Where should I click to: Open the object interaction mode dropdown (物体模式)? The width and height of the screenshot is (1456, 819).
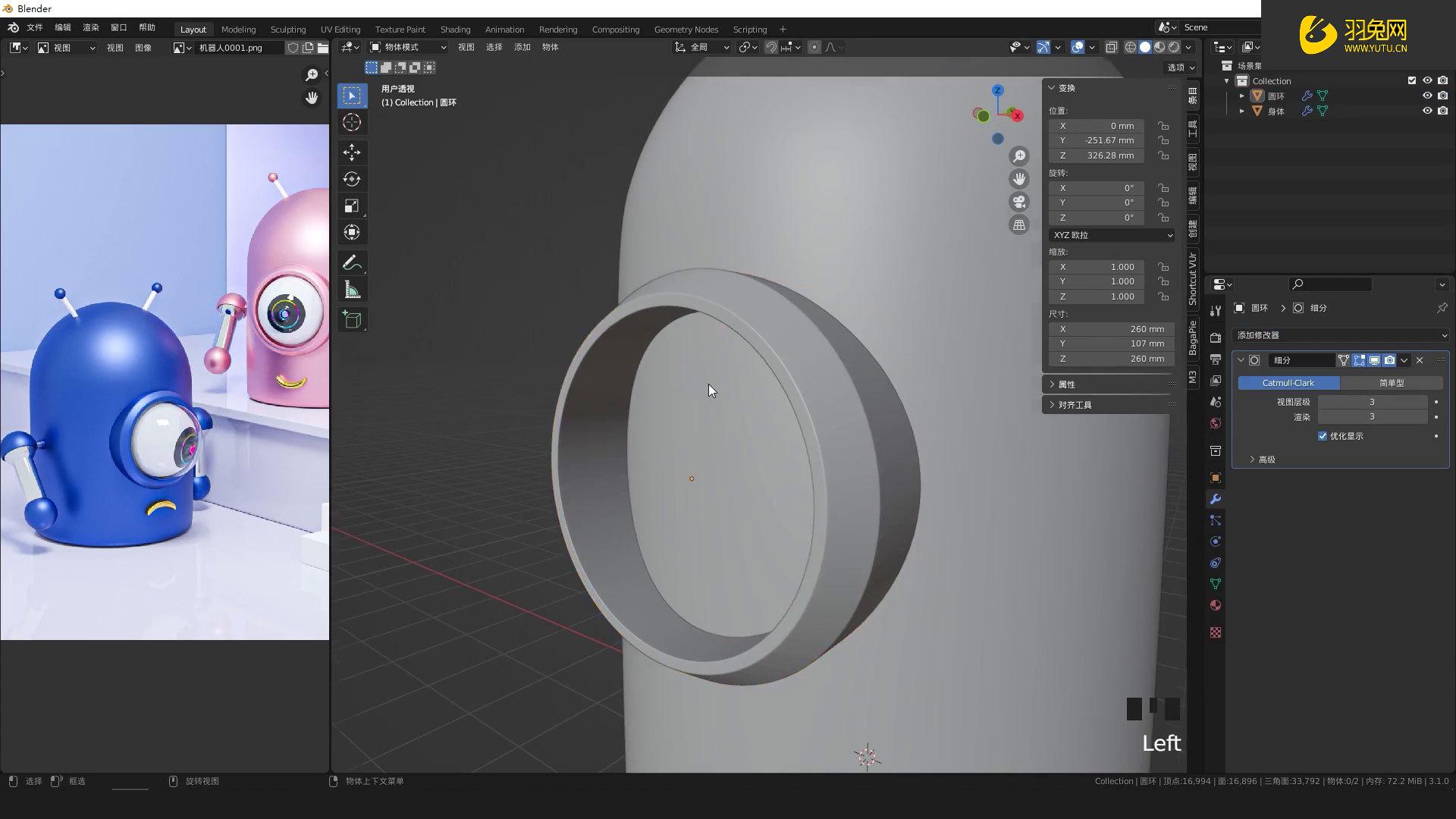click(406, 46)
